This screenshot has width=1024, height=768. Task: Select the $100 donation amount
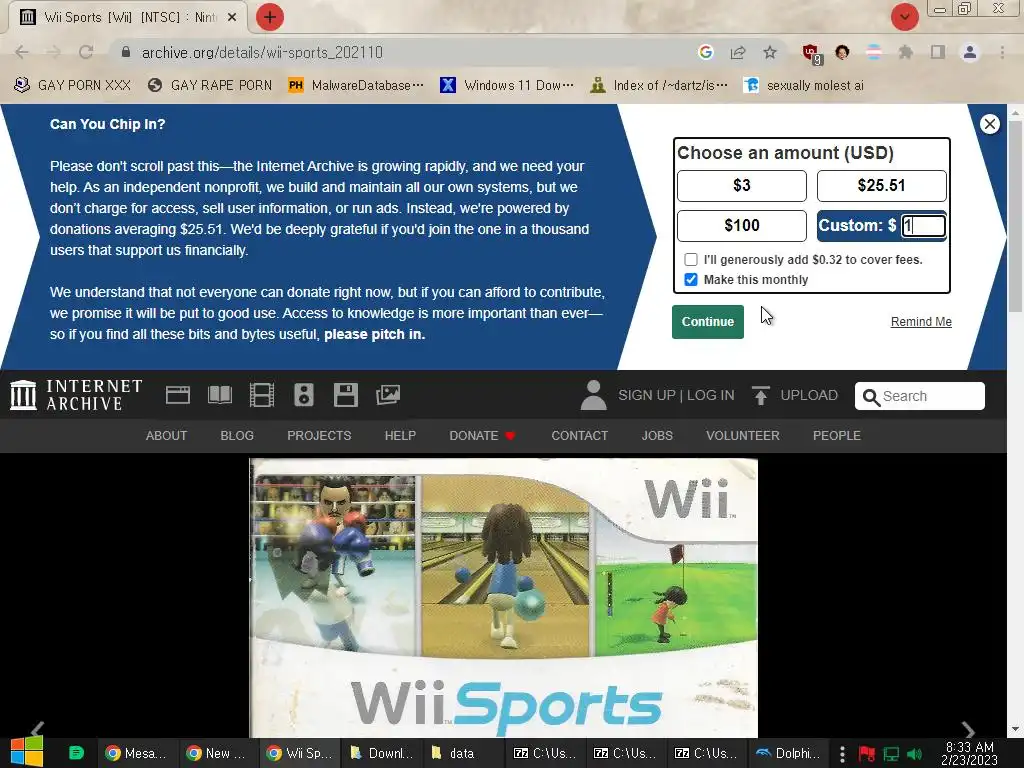[742, 225]
